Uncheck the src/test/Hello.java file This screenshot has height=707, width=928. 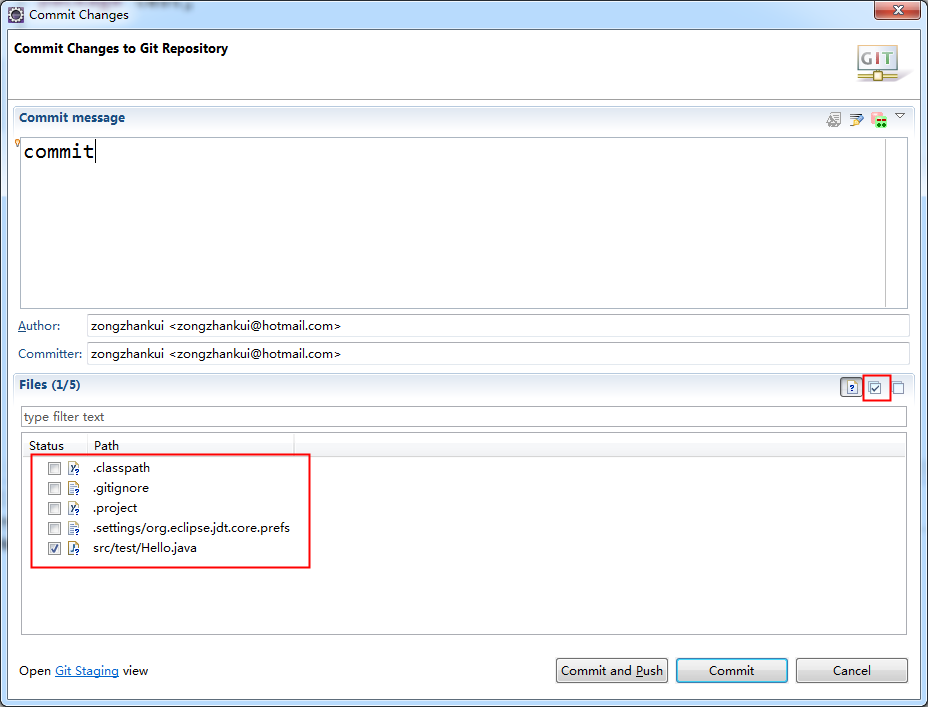click(x=54, y=547)
